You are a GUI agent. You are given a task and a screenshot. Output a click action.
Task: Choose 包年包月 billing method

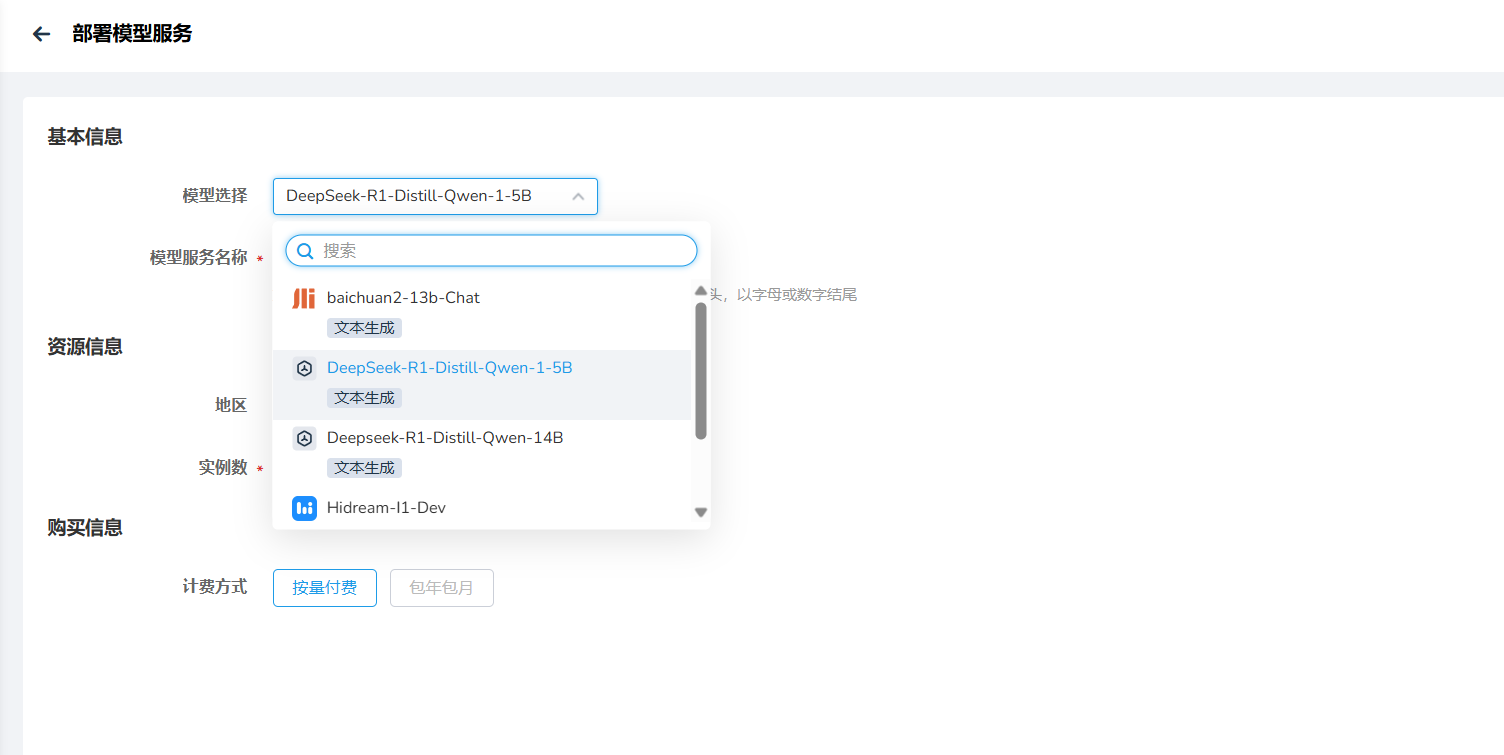(x=442, y=588)
